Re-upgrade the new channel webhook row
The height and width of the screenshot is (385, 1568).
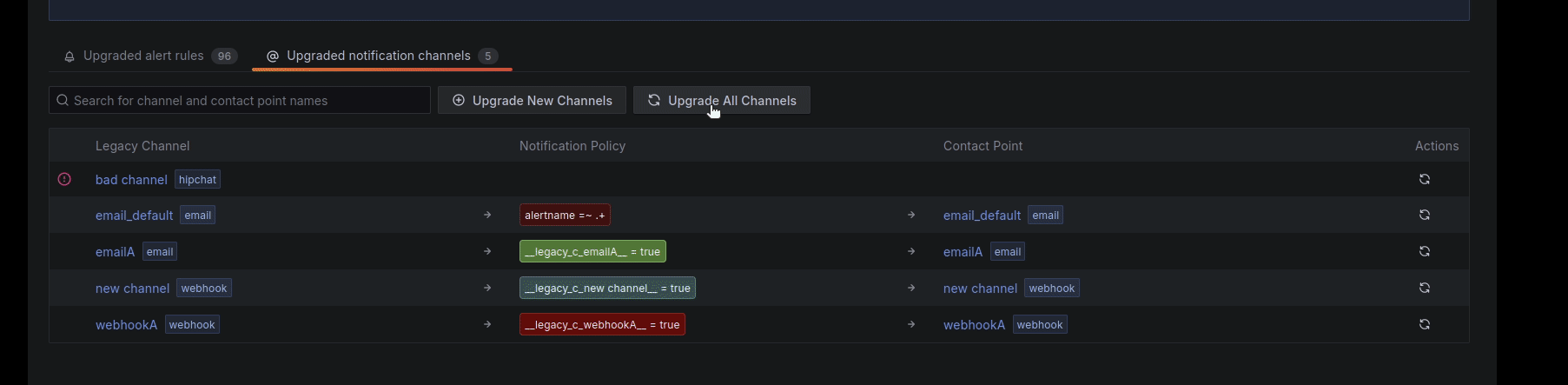click(1424, 288)
